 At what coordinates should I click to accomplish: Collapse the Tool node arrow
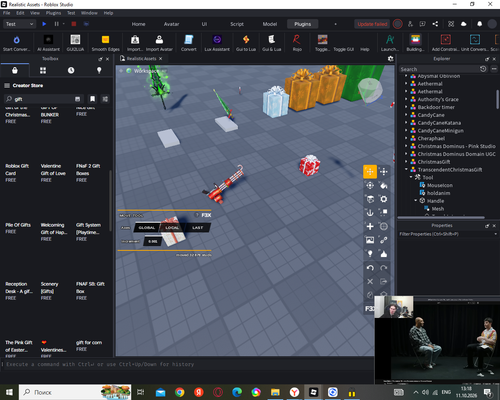411,177
